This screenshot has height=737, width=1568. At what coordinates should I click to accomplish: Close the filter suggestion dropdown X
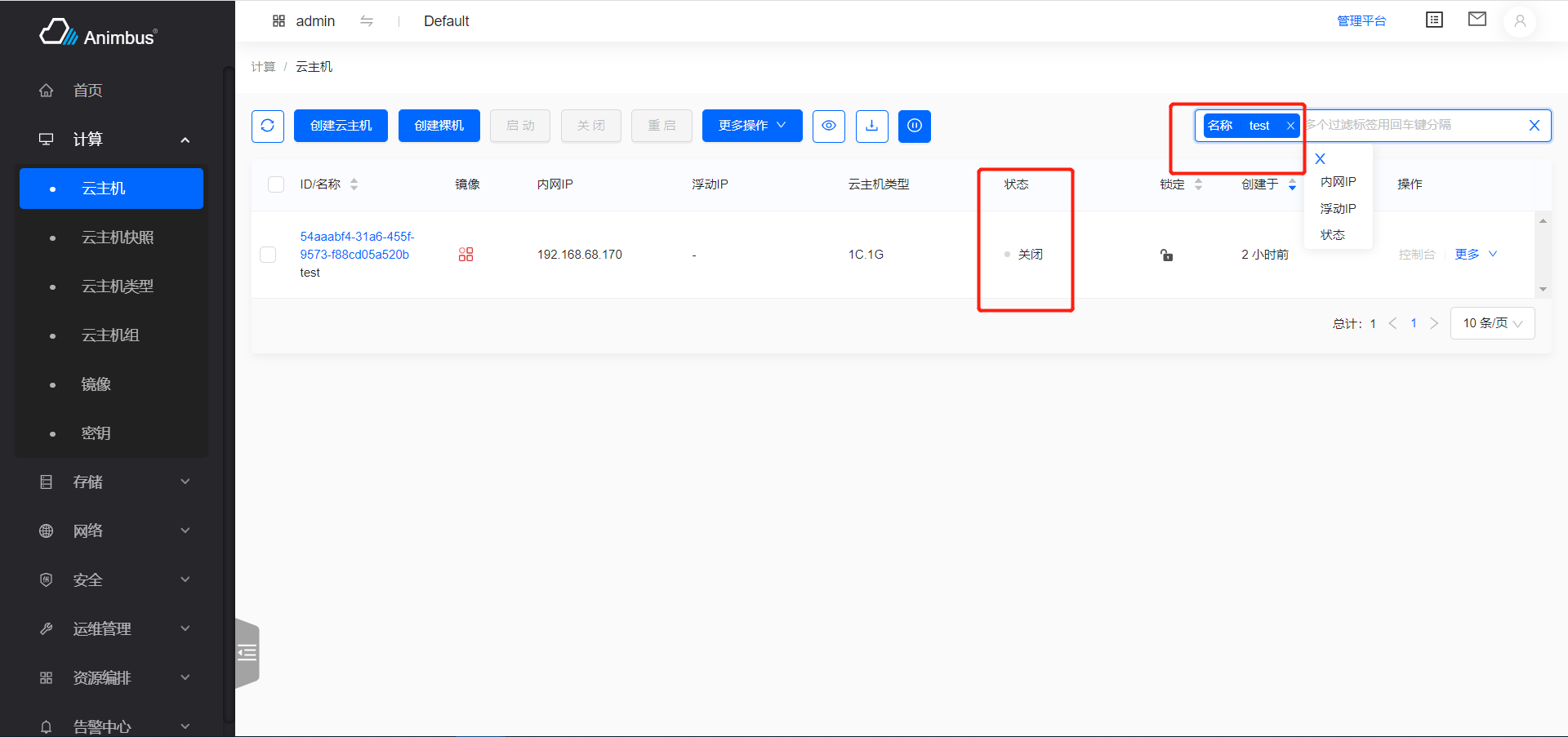(1321, 159)
